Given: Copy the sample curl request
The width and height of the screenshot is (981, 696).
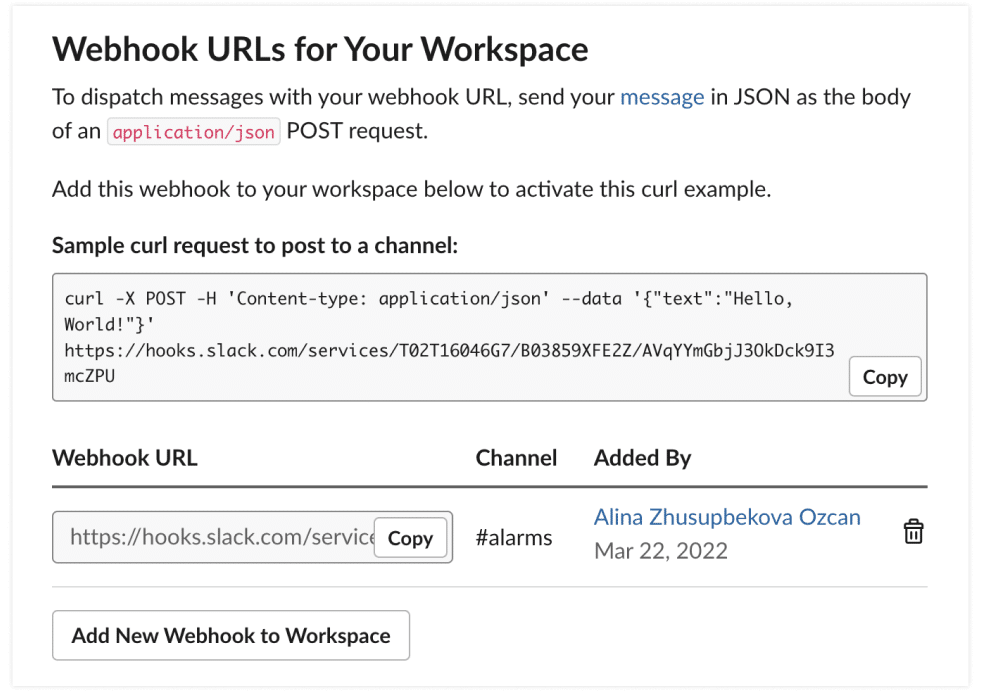Looking at the screenshot, I should click(884, 377).
